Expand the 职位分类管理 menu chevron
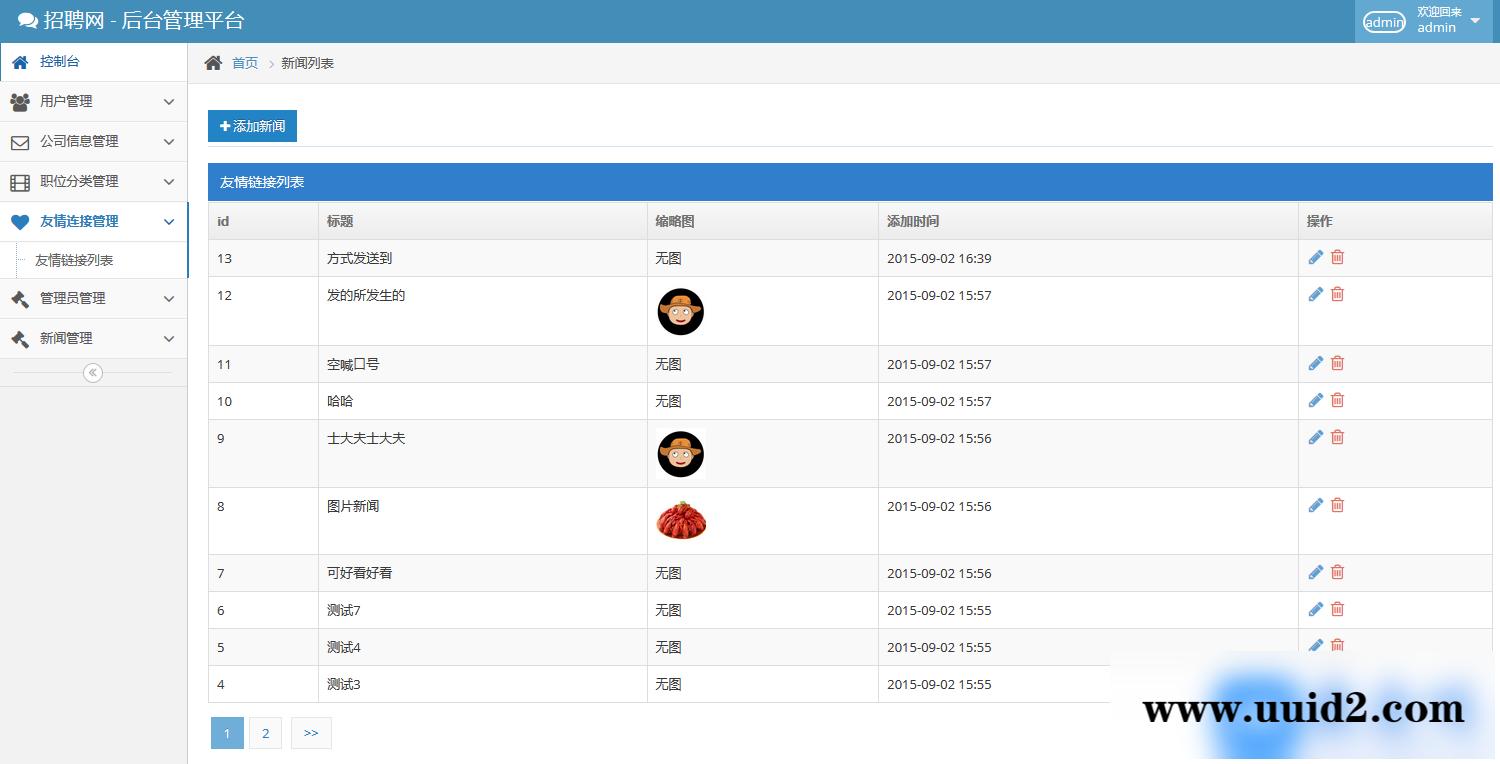The width and height of the screenshot is (1500, 764). 169,182
